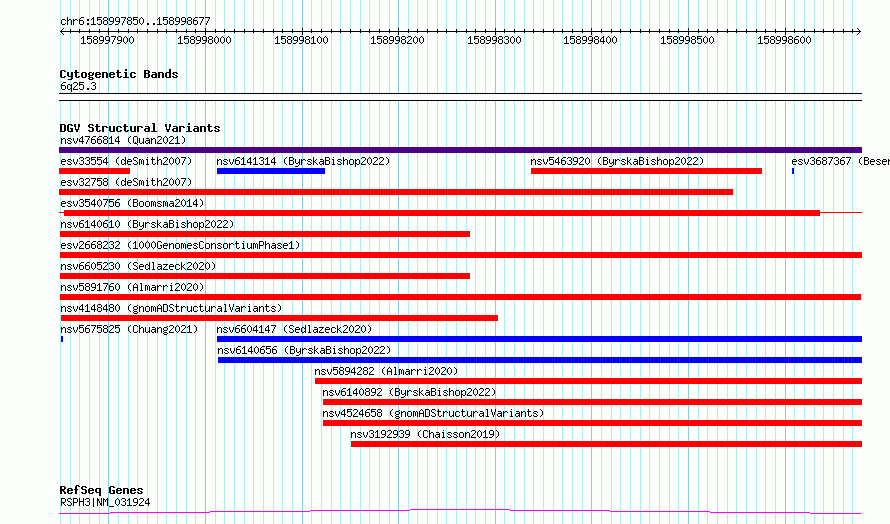Select the red nsv6140610 variant bar
The width and height of the screenshot is (890, 524).
pos(265,234)
